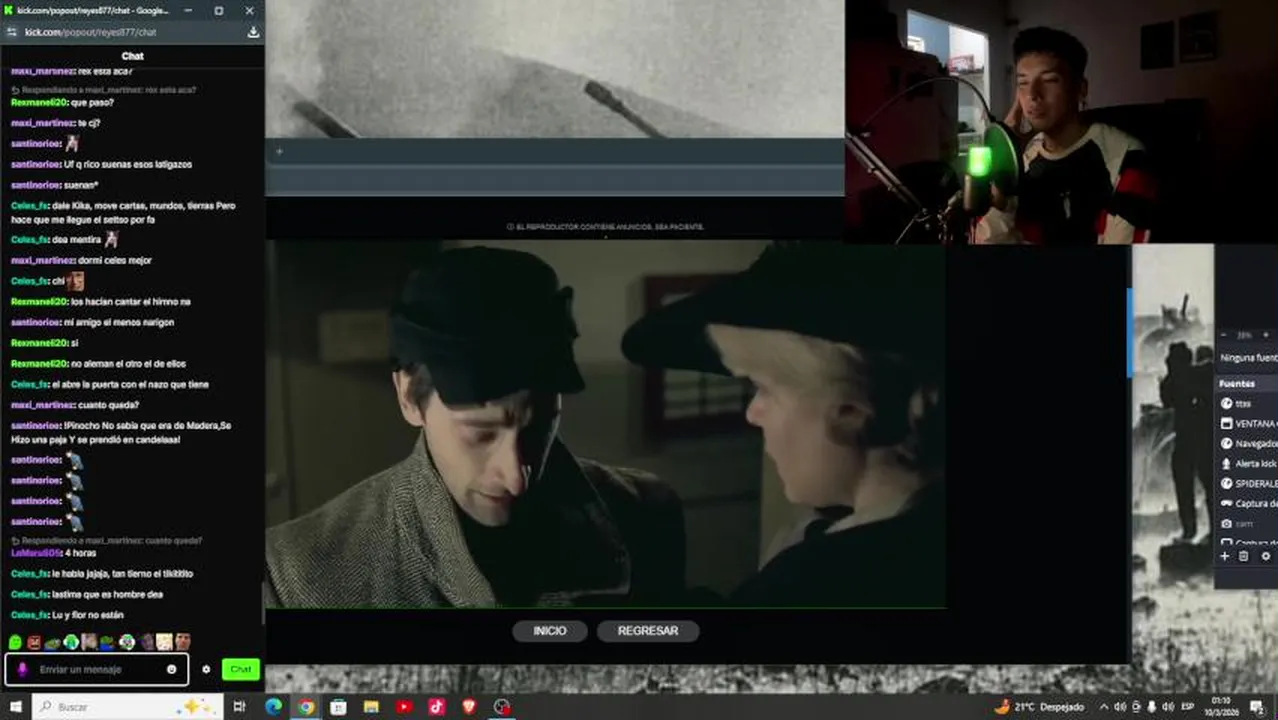Click the purple microphone icon in chat input
The height and width of the screenshot is (720, 1278).
pos(22,669)
